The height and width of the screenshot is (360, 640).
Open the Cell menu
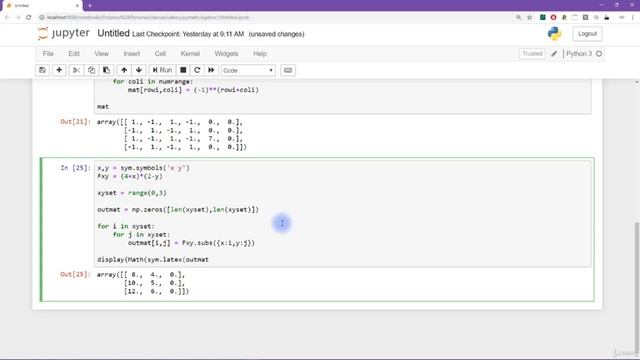tap(160, 54)
